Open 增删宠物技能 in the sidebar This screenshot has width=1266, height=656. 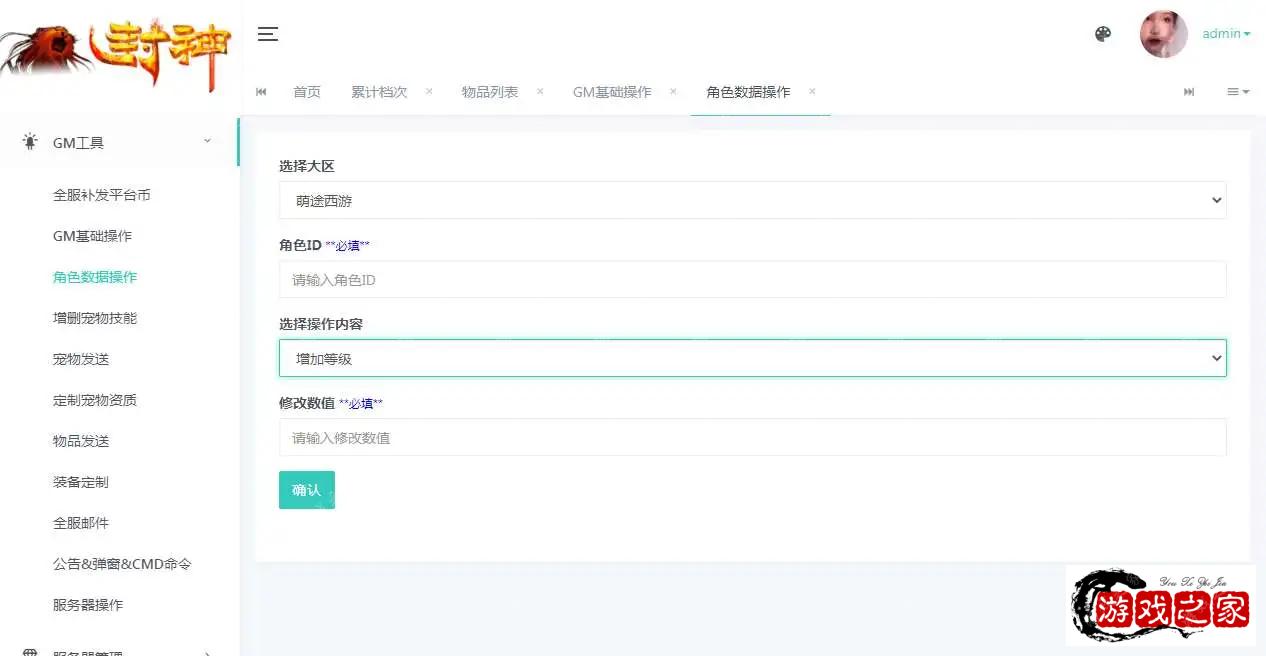pos(95,318)
